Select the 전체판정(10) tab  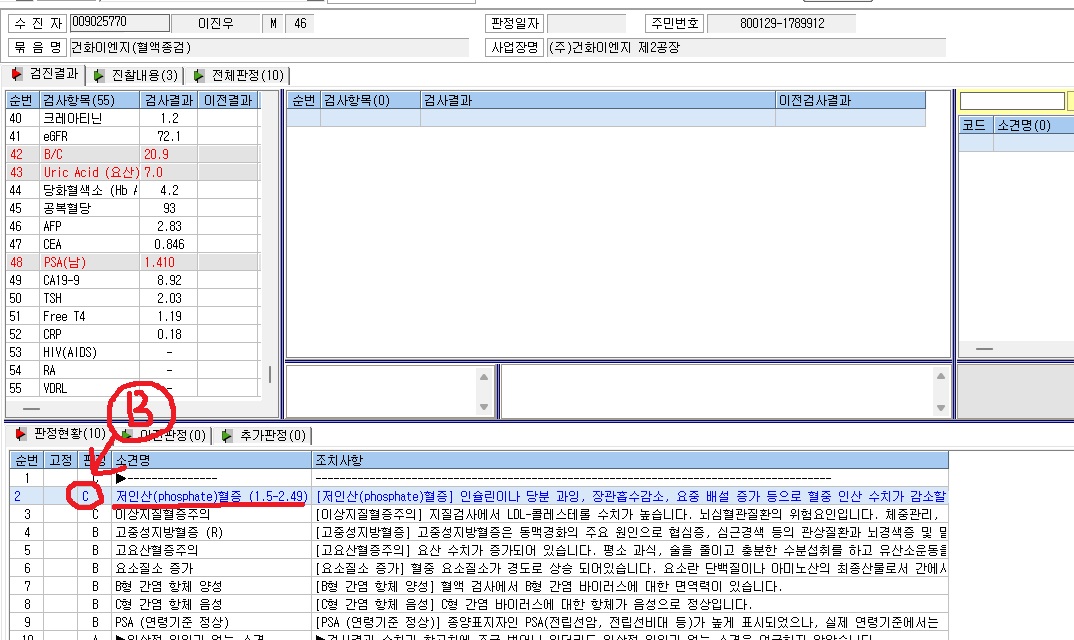(238, 75)
